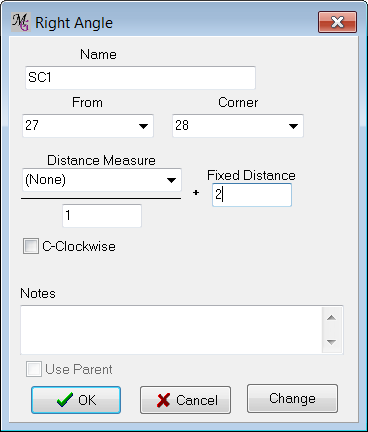Image resolution: width=368 pixels, height=432 pixels.
Task: Click the Name field containing SC1
Action: tap(140, 78)
